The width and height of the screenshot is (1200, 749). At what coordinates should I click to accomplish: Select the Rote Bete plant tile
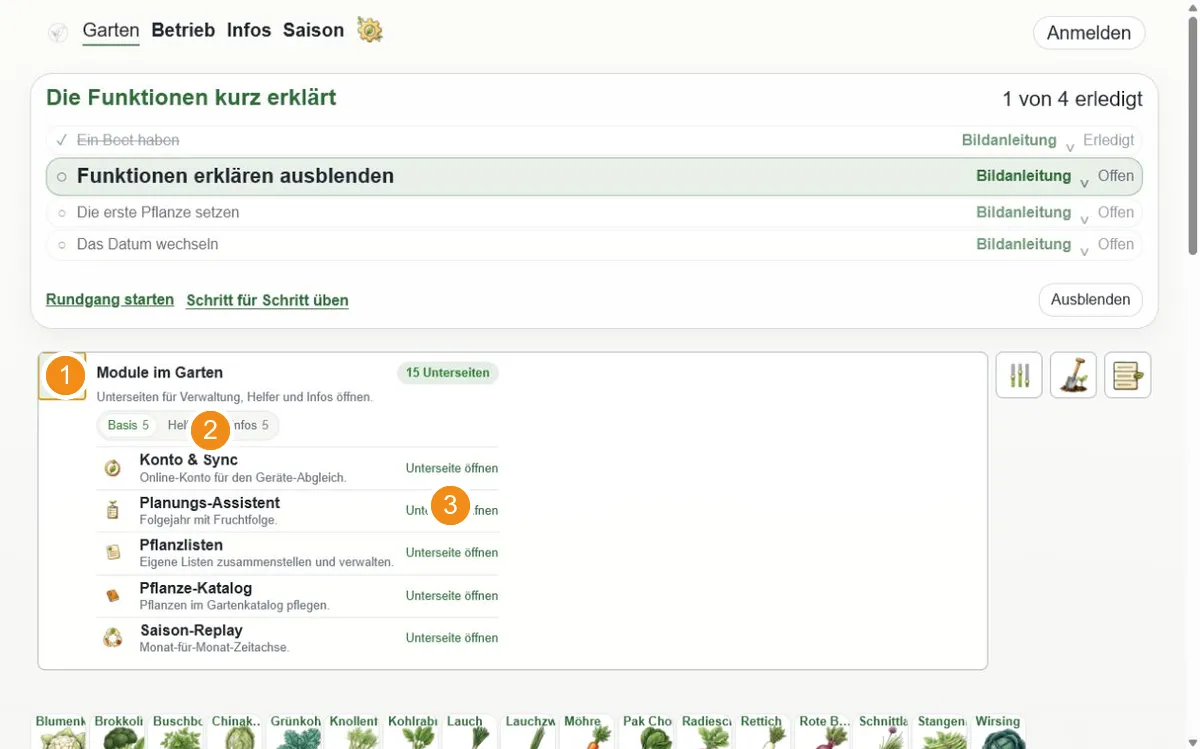tap(823, 732)
